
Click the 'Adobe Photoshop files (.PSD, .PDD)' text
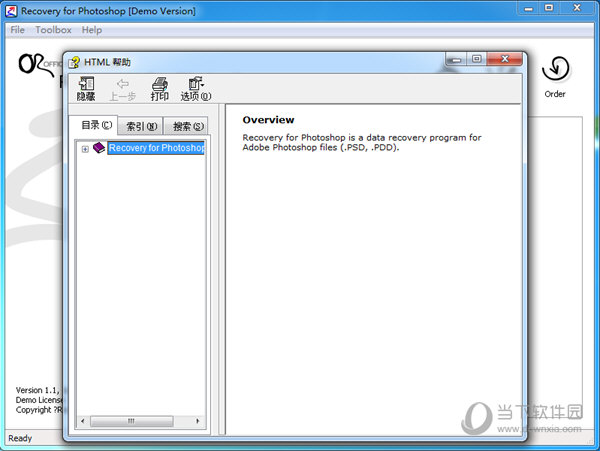click(x=321, y=148)
